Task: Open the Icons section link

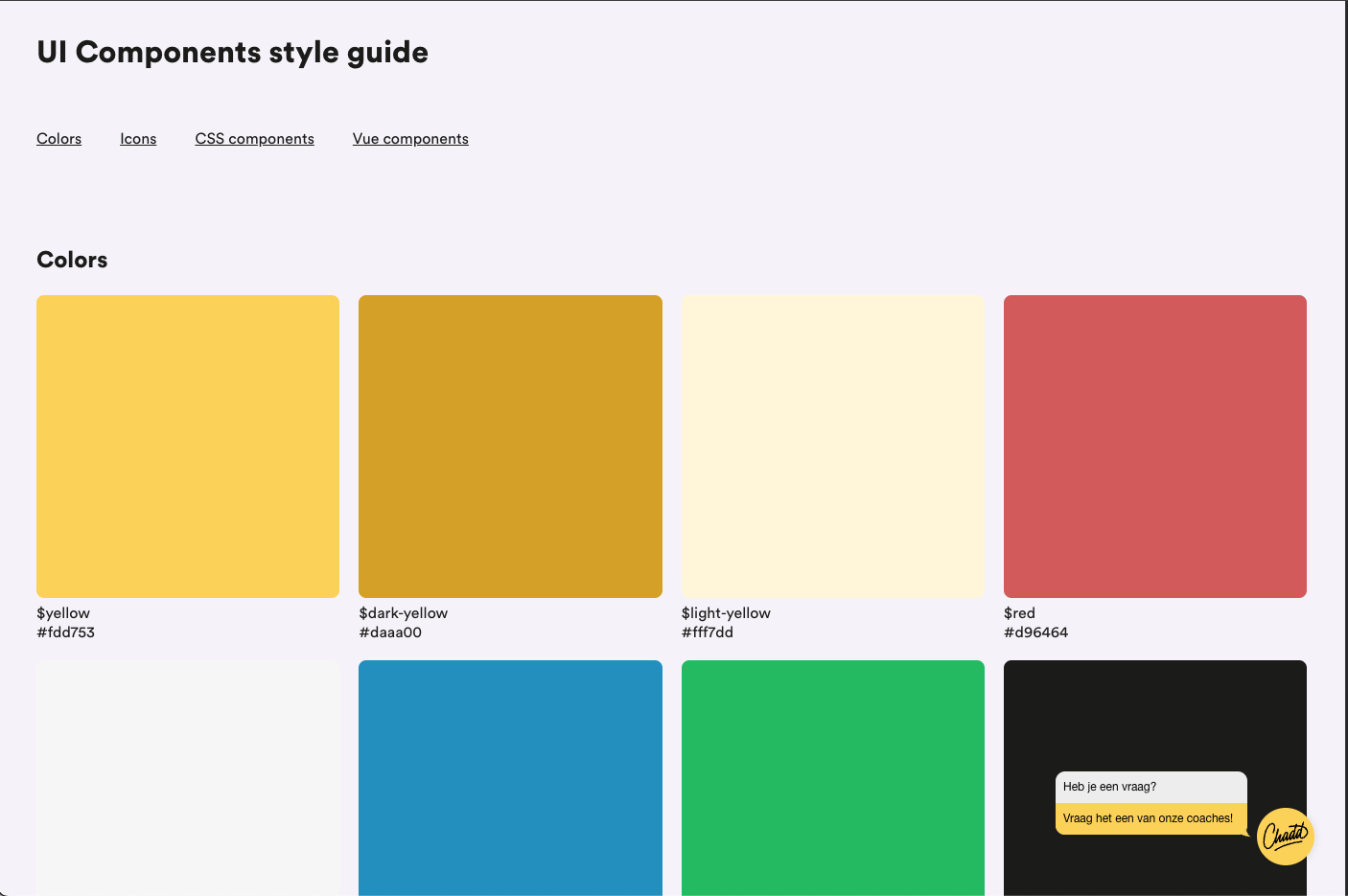Action: [138, 138]
